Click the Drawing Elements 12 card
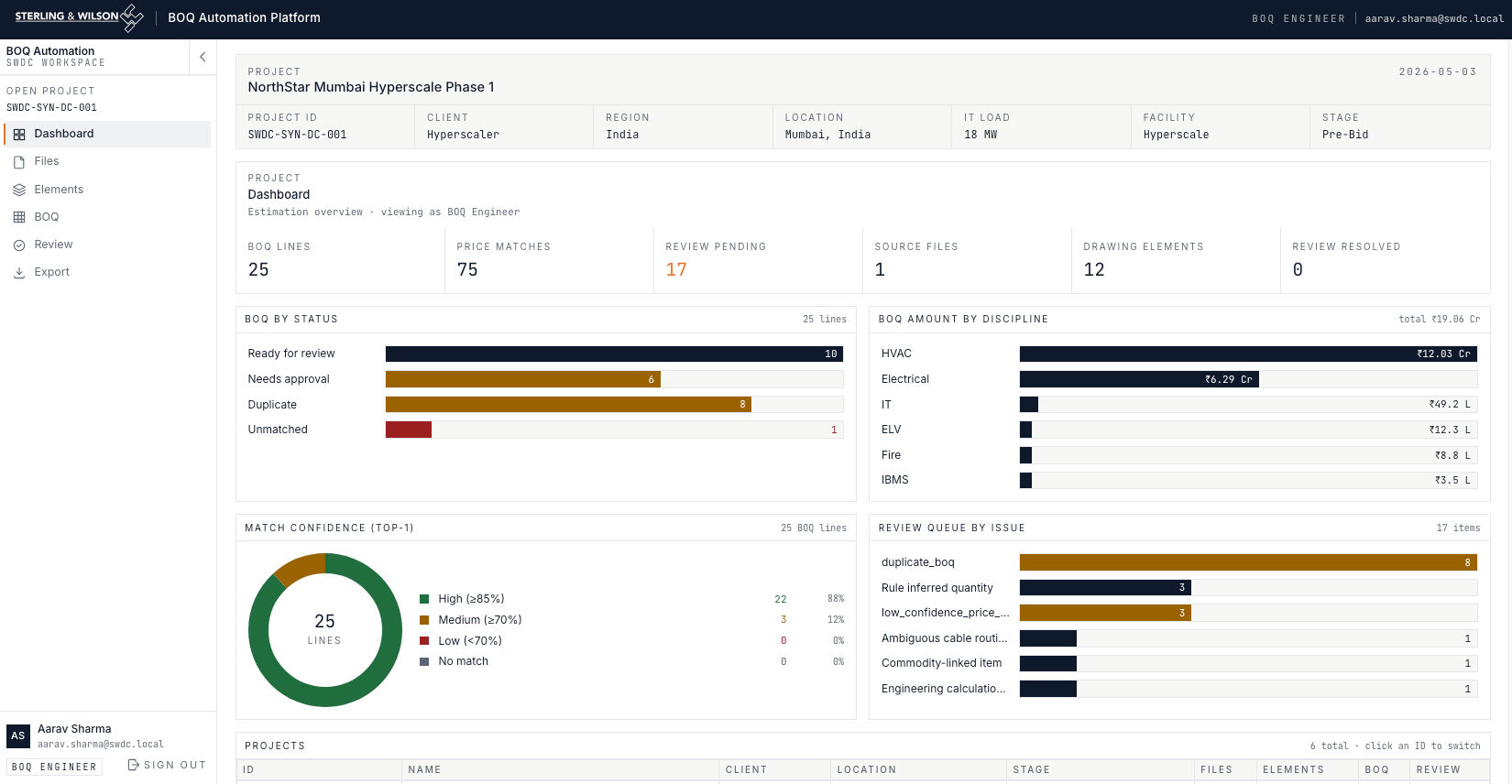Viewport: 1512px width, 784px height. click(1176, 260)
